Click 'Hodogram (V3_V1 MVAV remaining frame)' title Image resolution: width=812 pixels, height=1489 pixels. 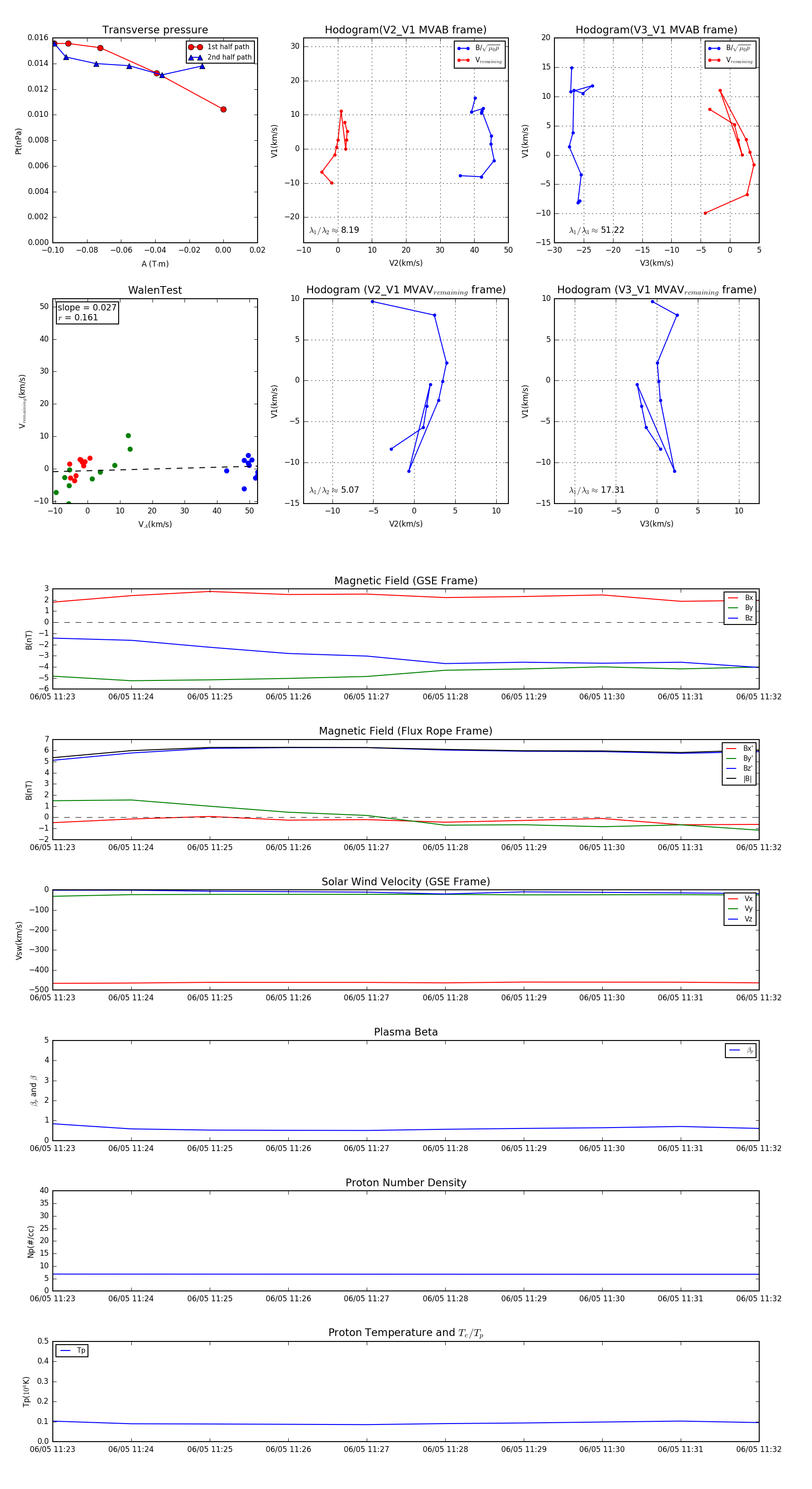(656, 290)
